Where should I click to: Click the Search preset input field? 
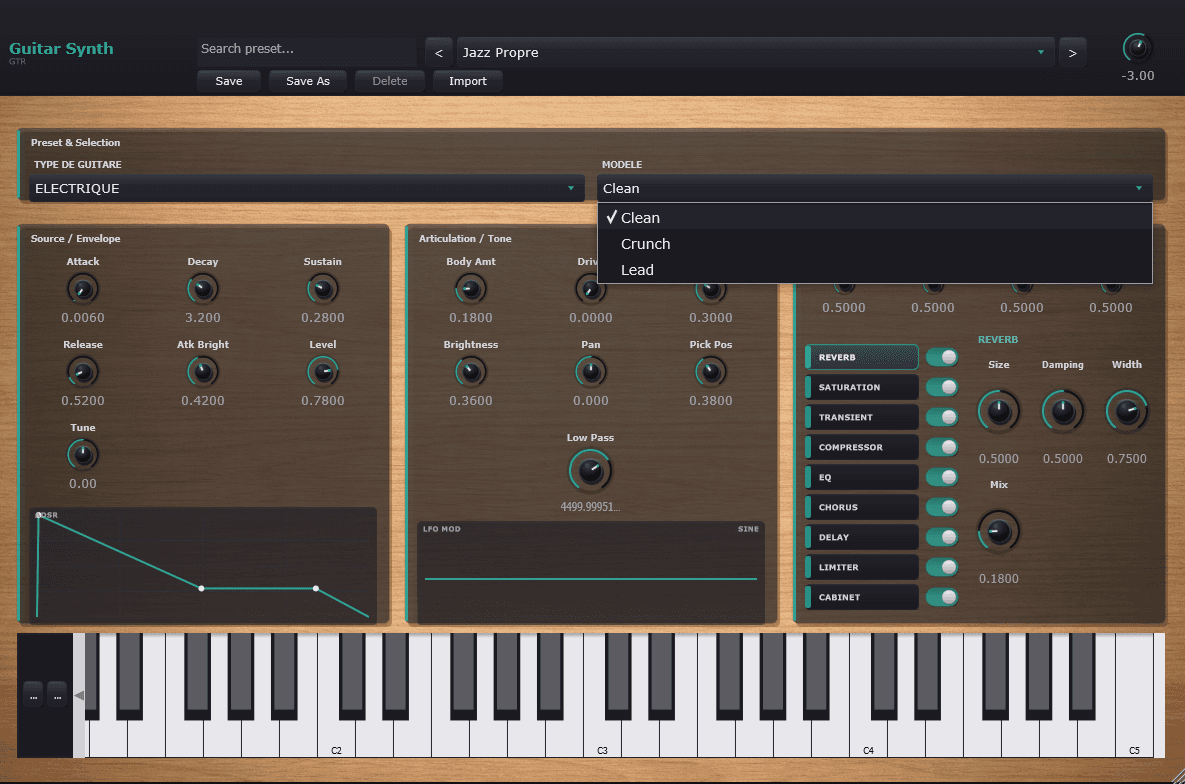(x=305, y=49)
